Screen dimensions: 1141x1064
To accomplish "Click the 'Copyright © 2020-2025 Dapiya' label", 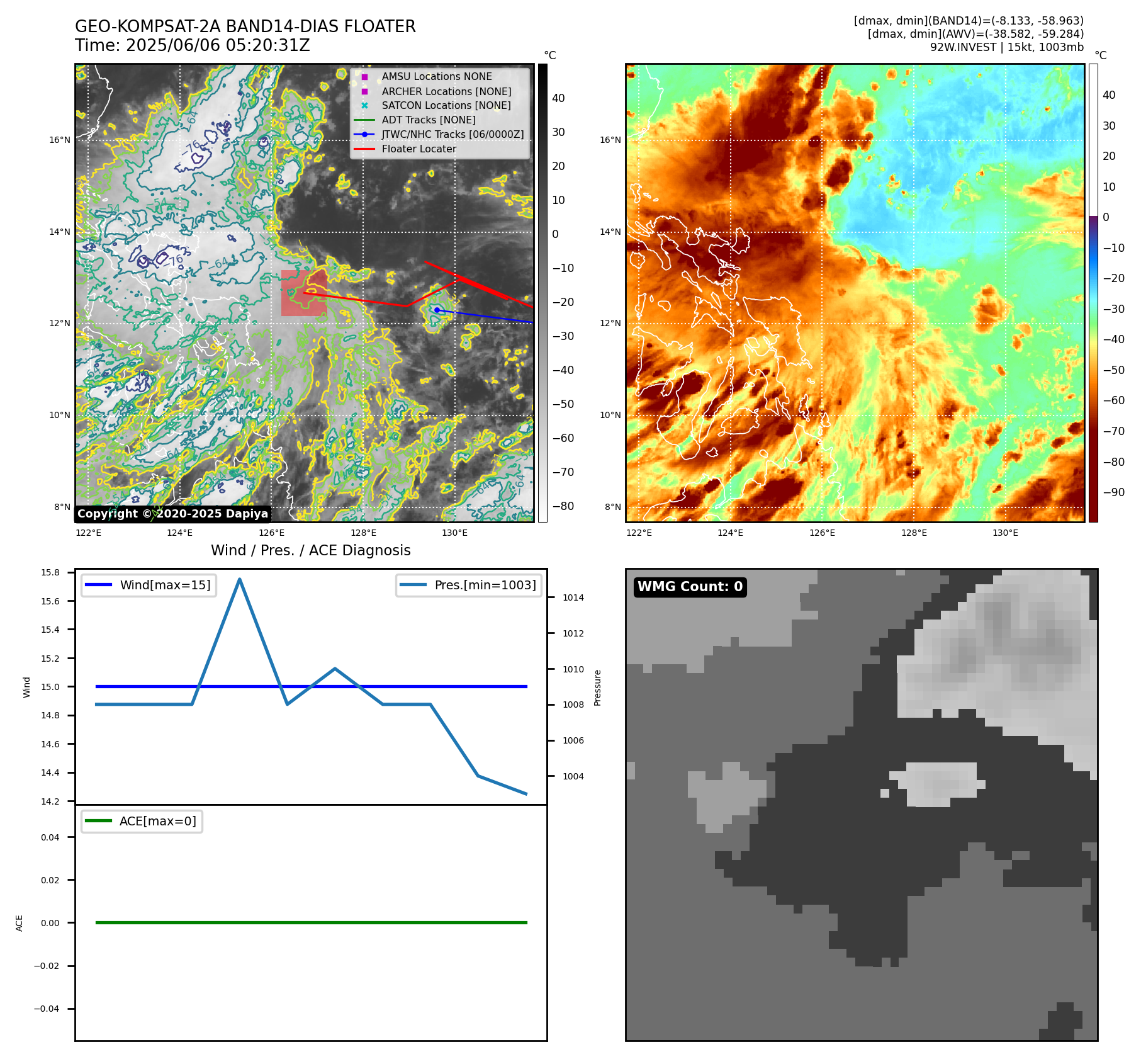I will pos(172,514).
